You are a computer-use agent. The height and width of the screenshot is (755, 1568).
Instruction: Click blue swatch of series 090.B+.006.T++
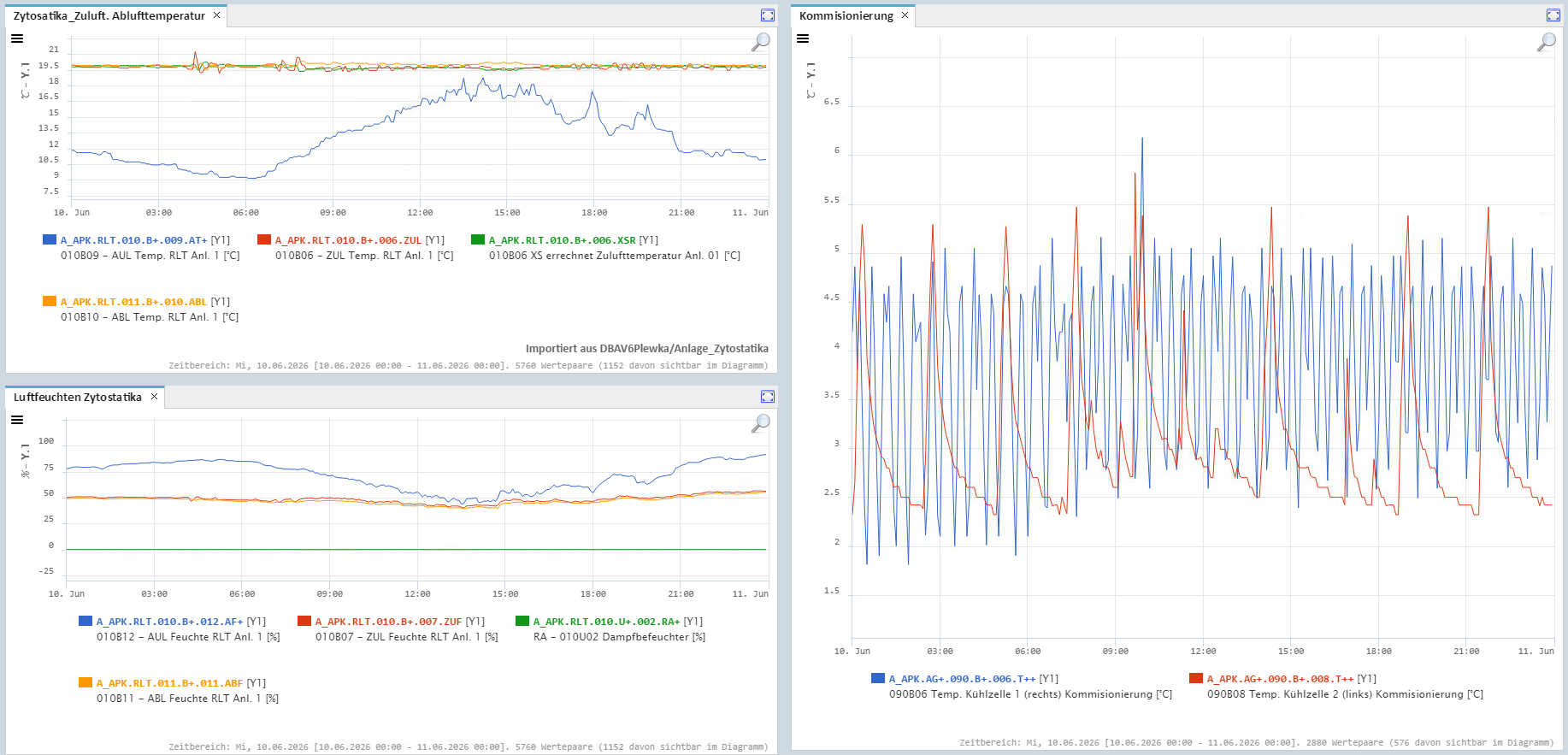coord(878,678)
